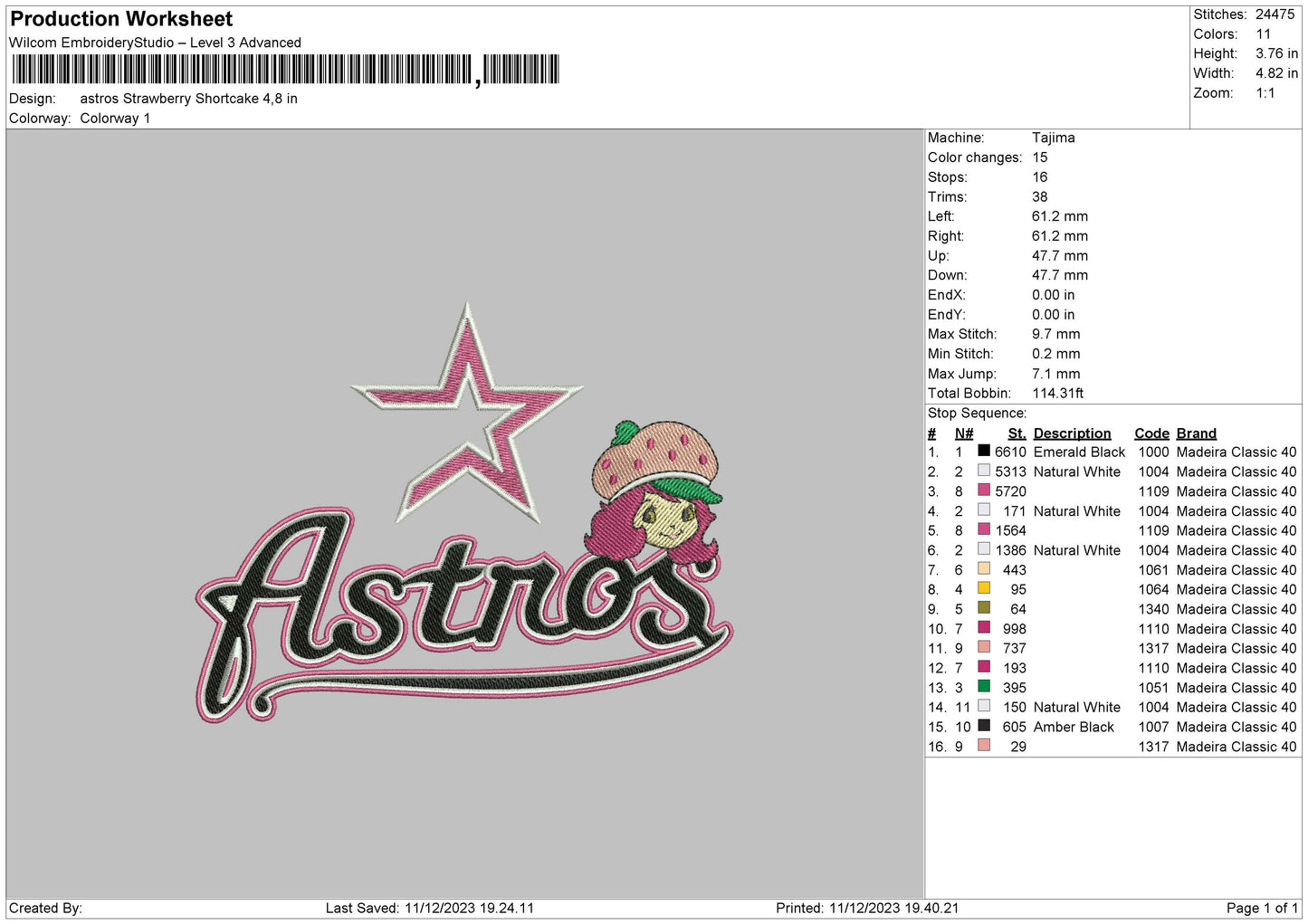This screenshot has height=924, width=1308.
Task: Select the thread code '1051'
Action: tap(1153, 688)
